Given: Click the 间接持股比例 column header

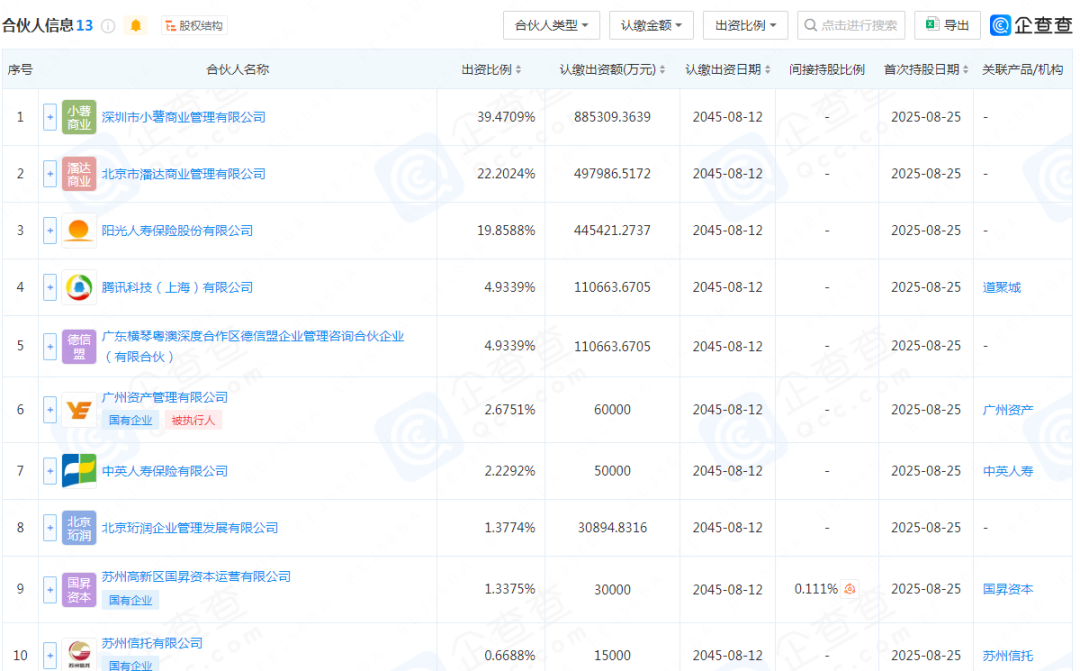Looking at the screenshot, I should pyautogui.click(x=827, y=70).
